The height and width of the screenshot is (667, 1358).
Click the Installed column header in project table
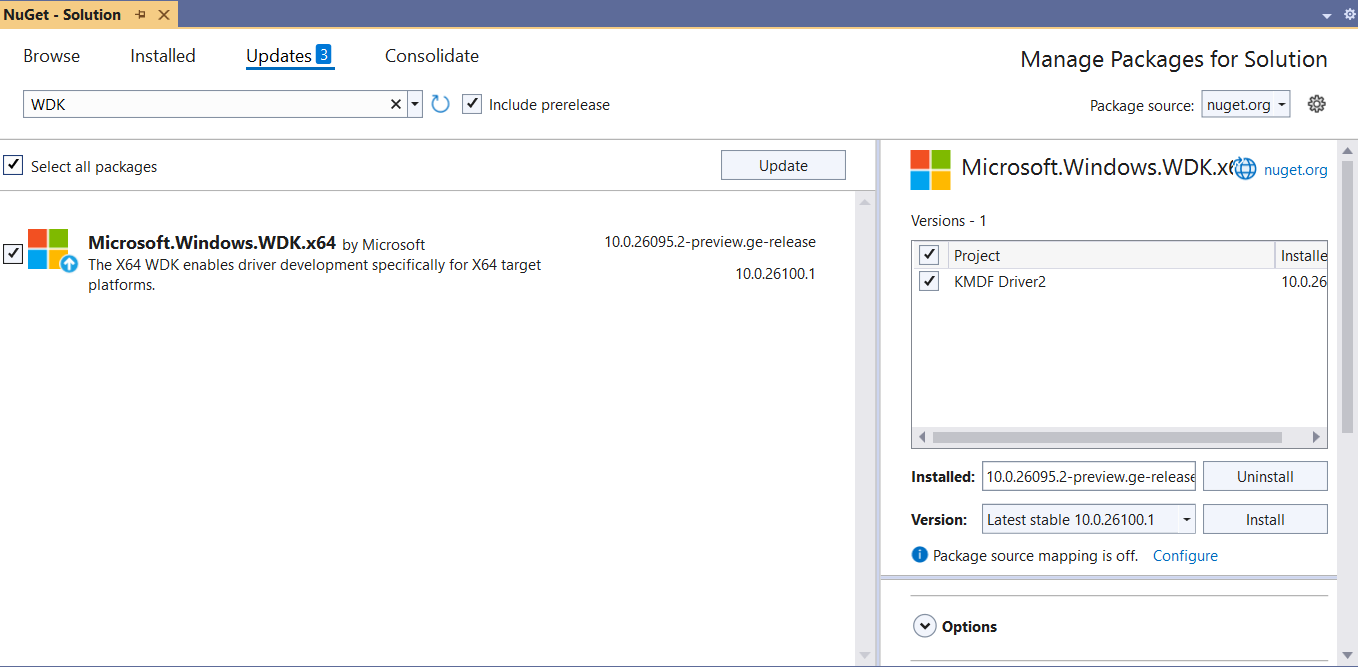click(x=1303, y=255)
